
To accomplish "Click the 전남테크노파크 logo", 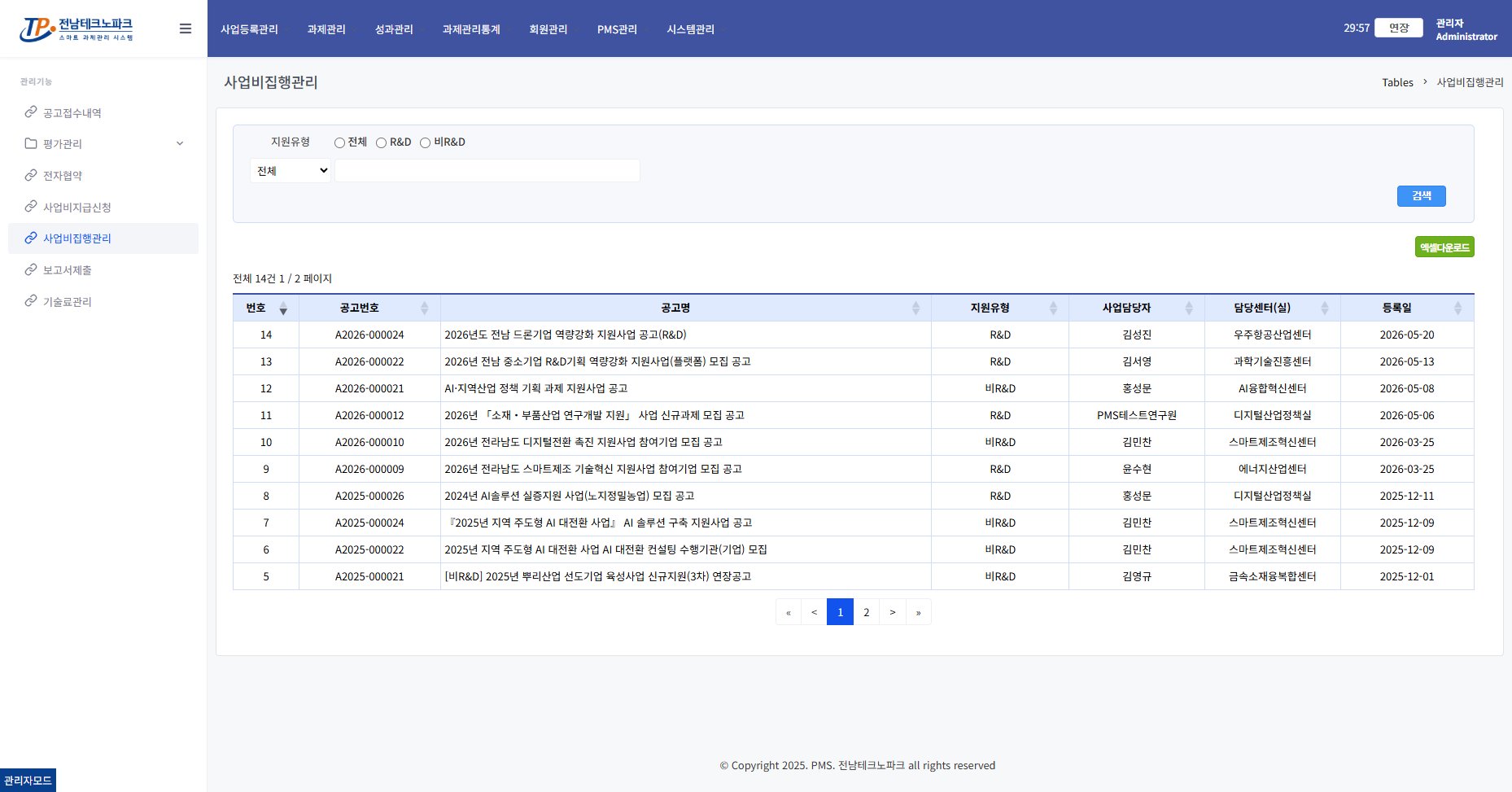I will [x=76, y=28].
